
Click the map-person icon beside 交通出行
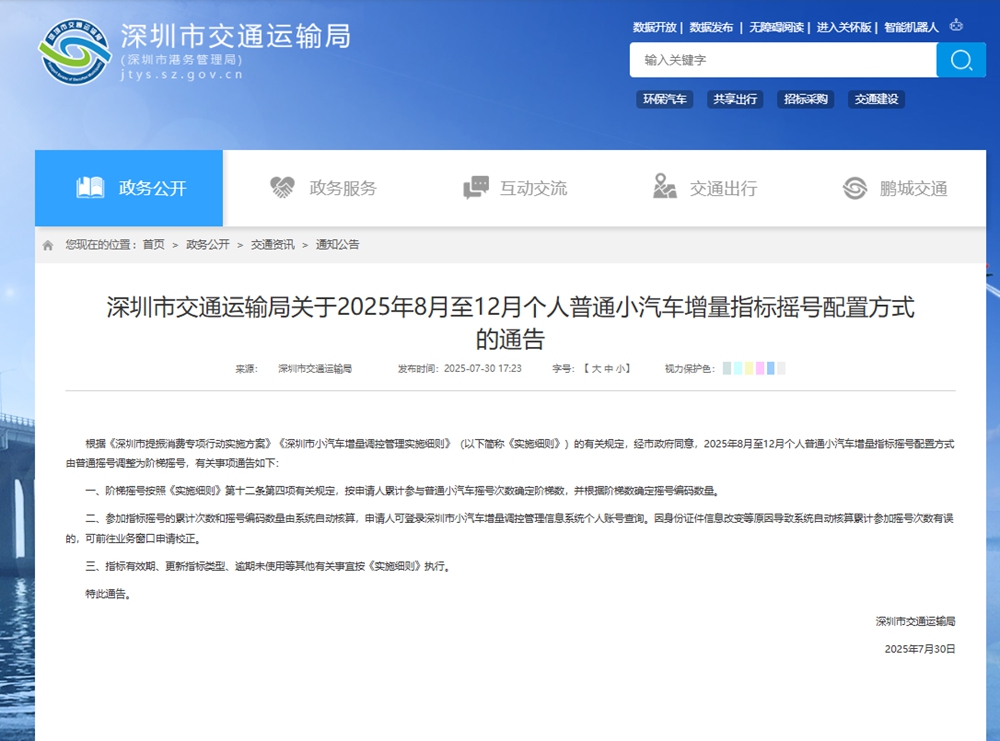665,188
